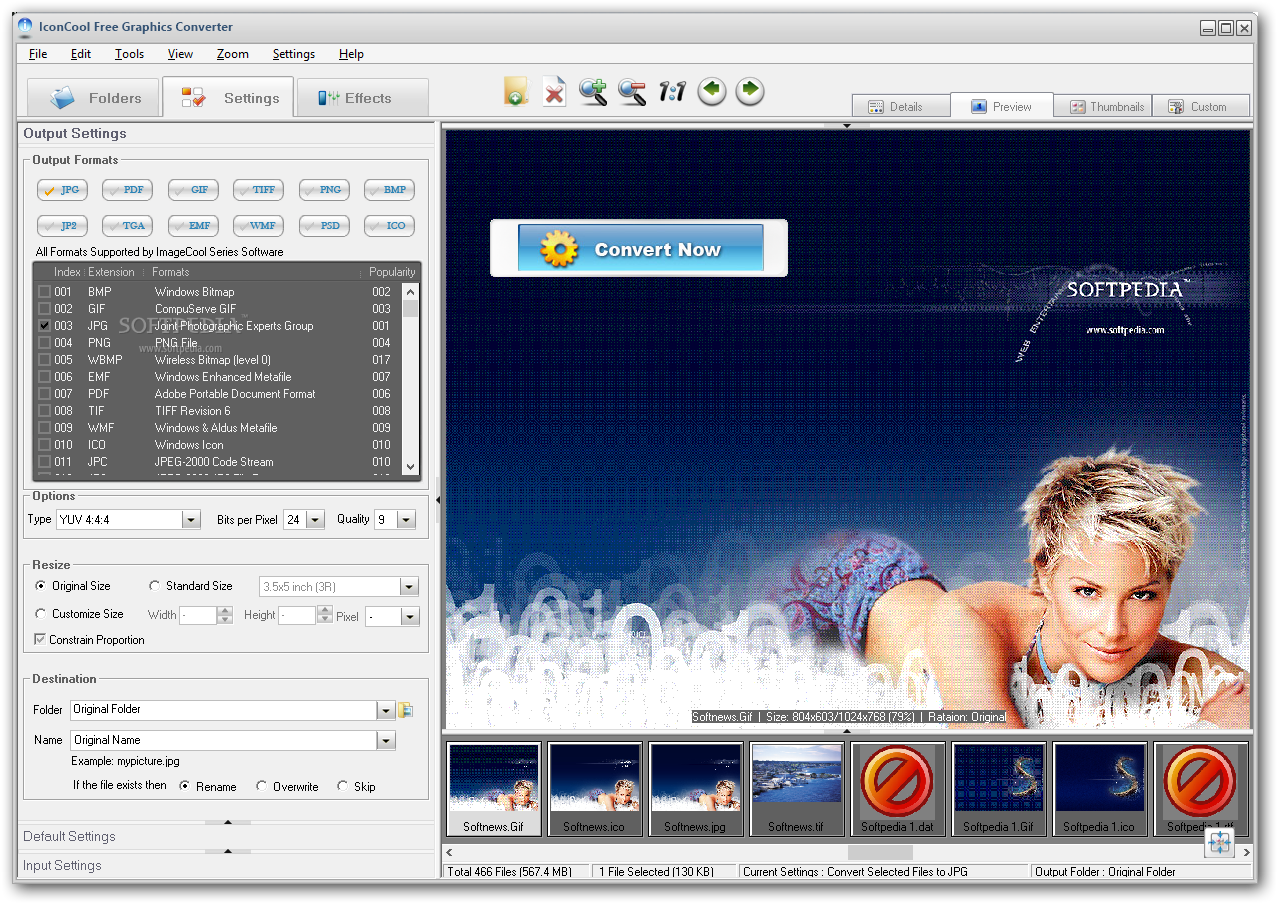Select the Softnews.ico thumbnail
1278x904 pixels.
tap(594, 789)
